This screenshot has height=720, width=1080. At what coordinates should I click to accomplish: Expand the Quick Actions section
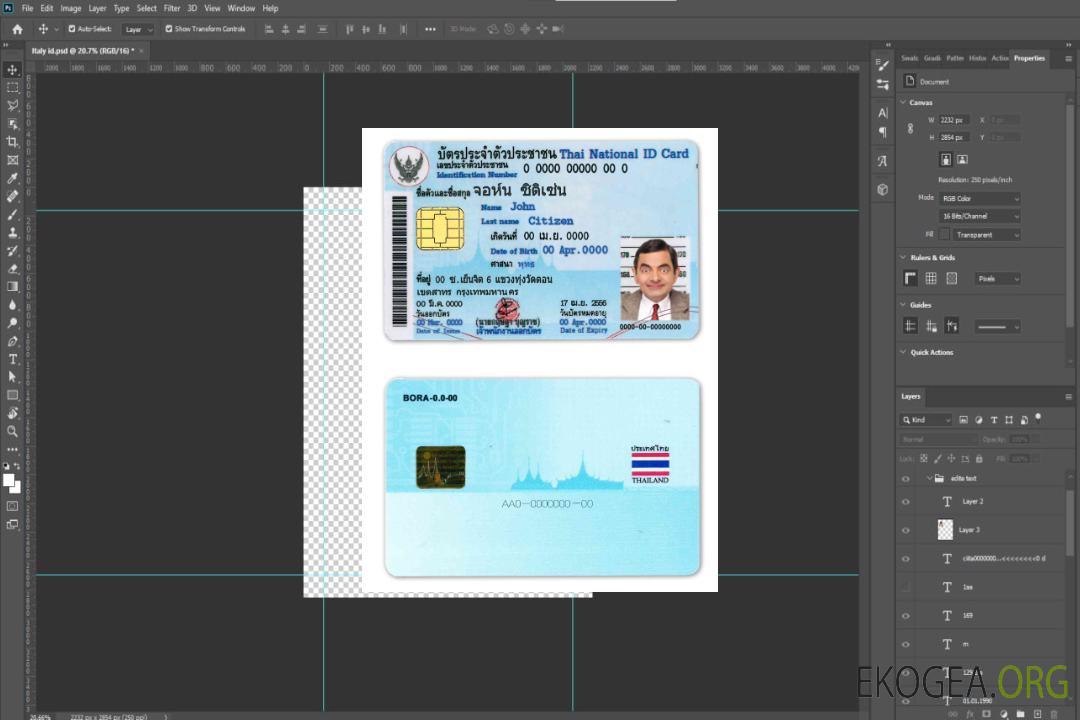pos(903,352)
